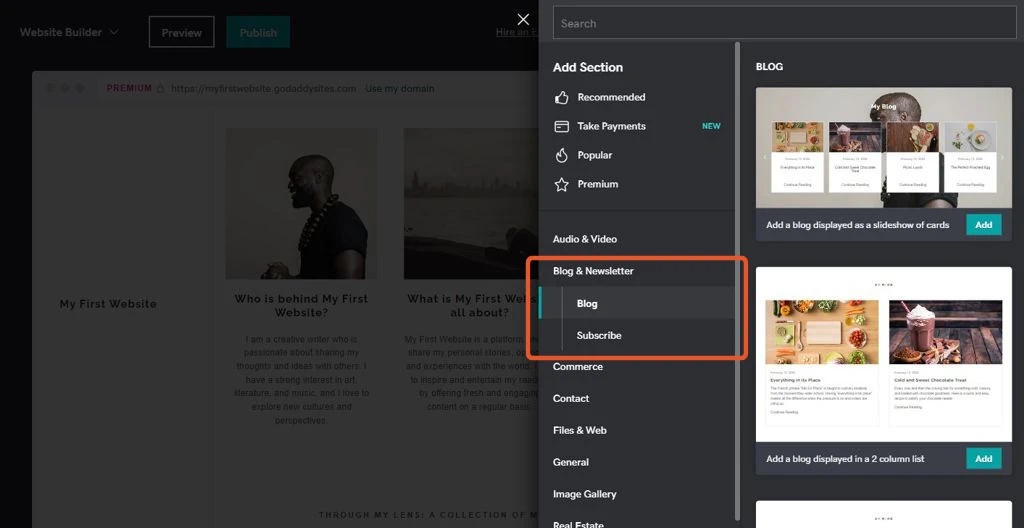Image resolution: width=1024 pixels, height=528 pixels.
Task: Open the Website Builder dropdown
Action: [69, 32]
